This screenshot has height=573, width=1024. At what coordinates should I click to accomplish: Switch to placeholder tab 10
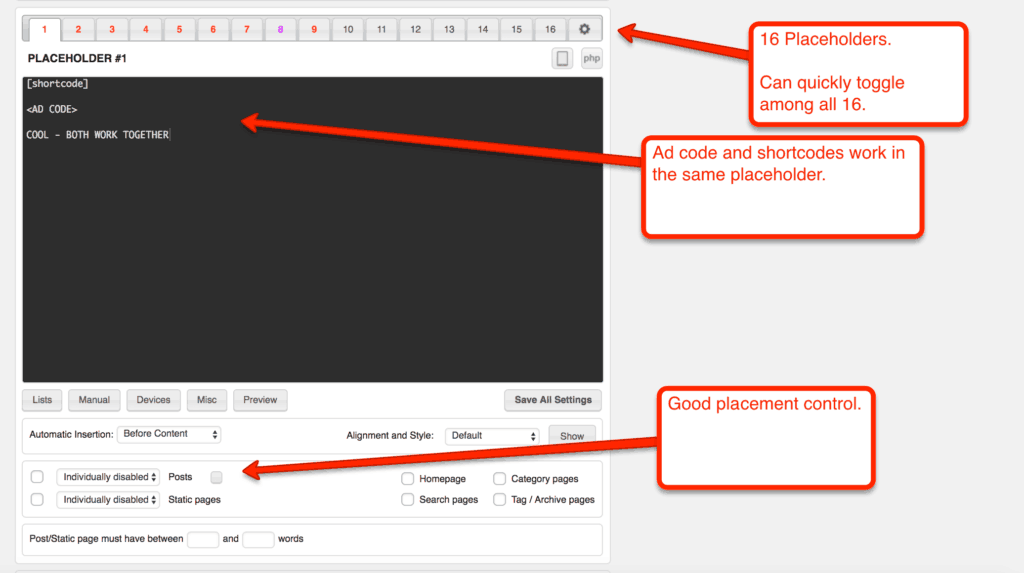(348, 29)
